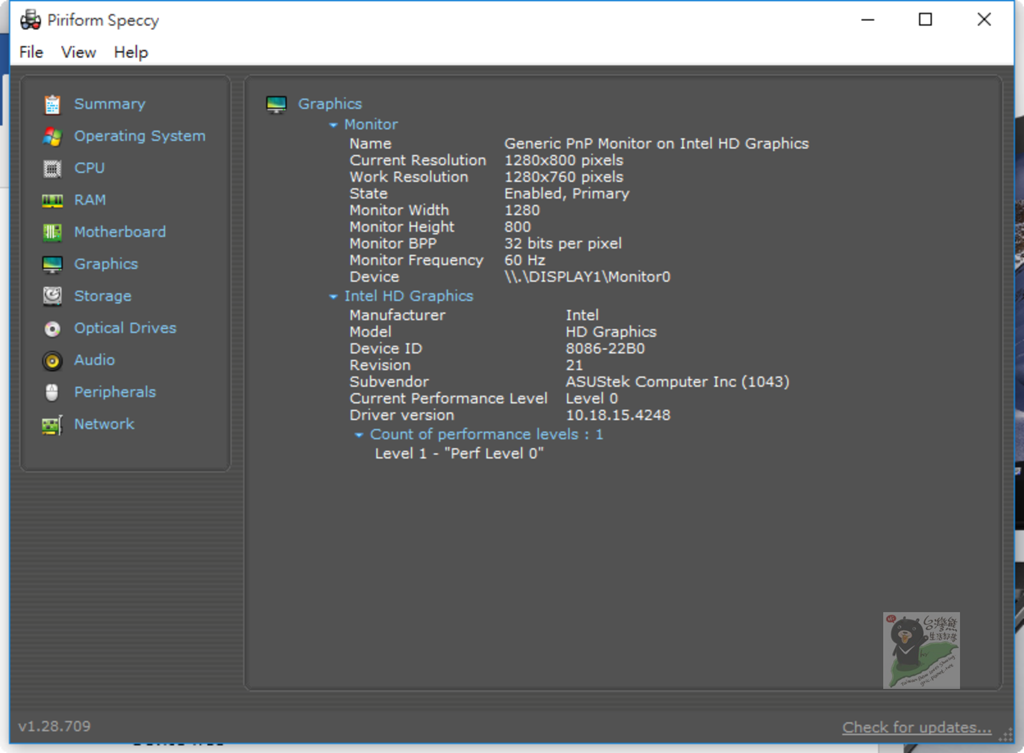Click the \\.\DISPLAY1\Monitor0 device value
Image resolution: width=1024 pixels, height=753 pixels.
coord(587,277)
